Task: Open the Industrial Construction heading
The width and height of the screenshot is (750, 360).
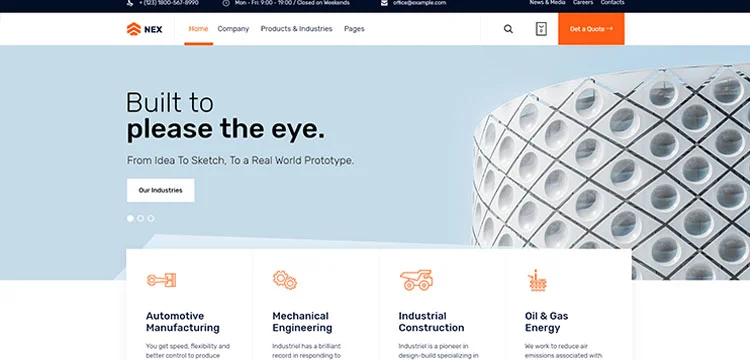Action: [431, 322]
